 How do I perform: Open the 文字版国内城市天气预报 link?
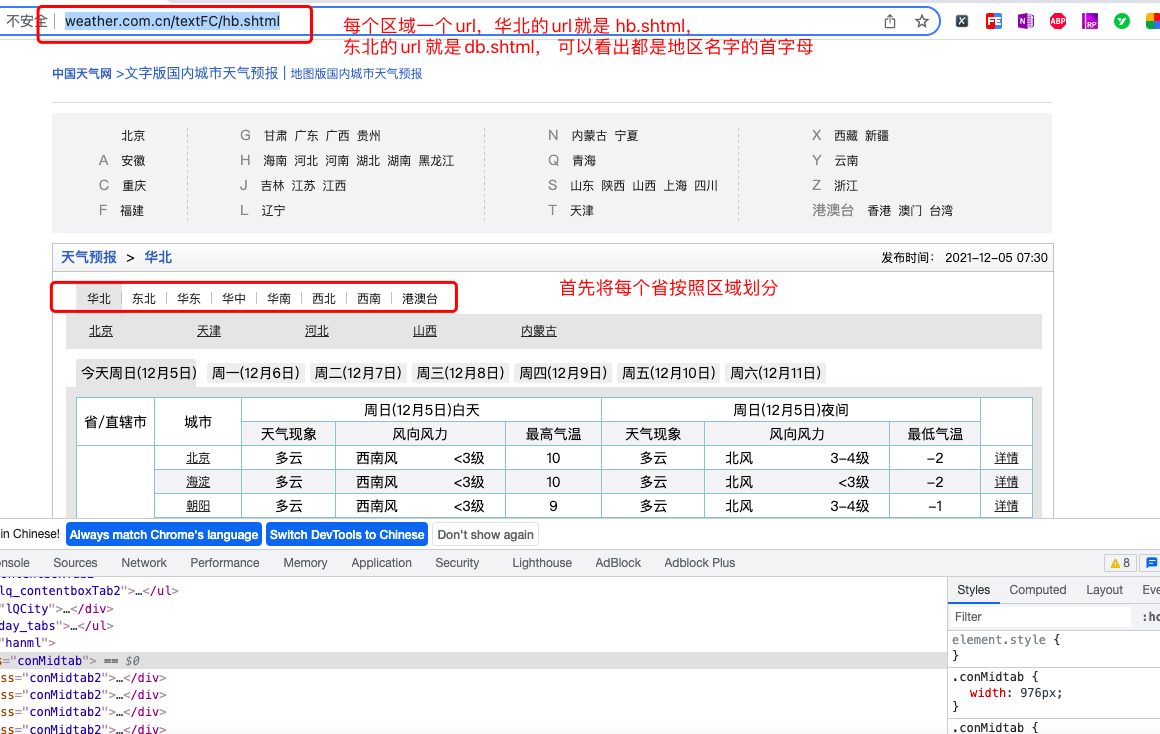(201, 73)
